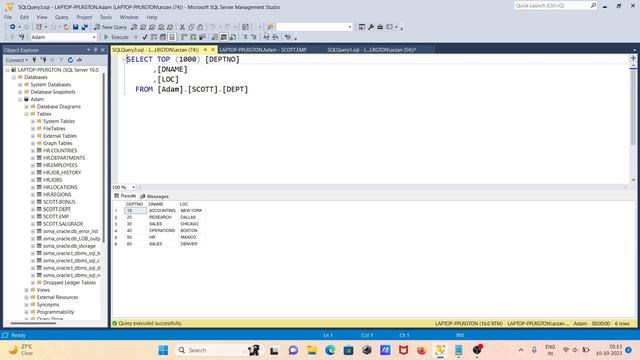Click the Refresh icon in Object Explorer

[70, 60]
